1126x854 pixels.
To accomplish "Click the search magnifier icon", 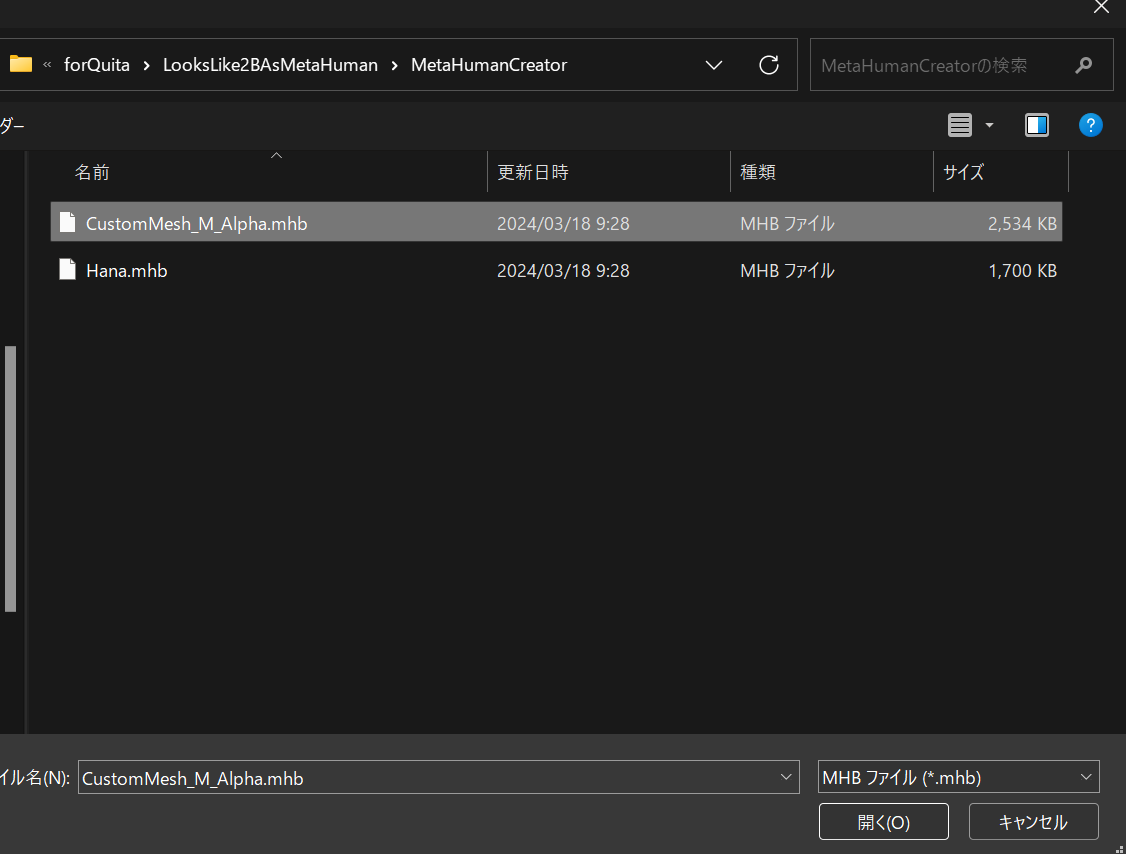I will (x=1084, y=64).
